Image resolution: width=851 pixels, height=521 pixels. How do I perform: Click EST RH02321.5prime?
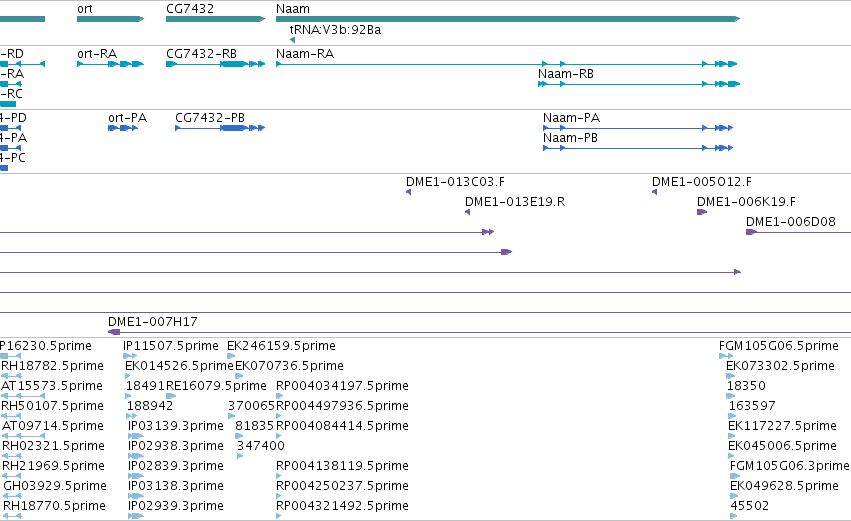point(53,446)
